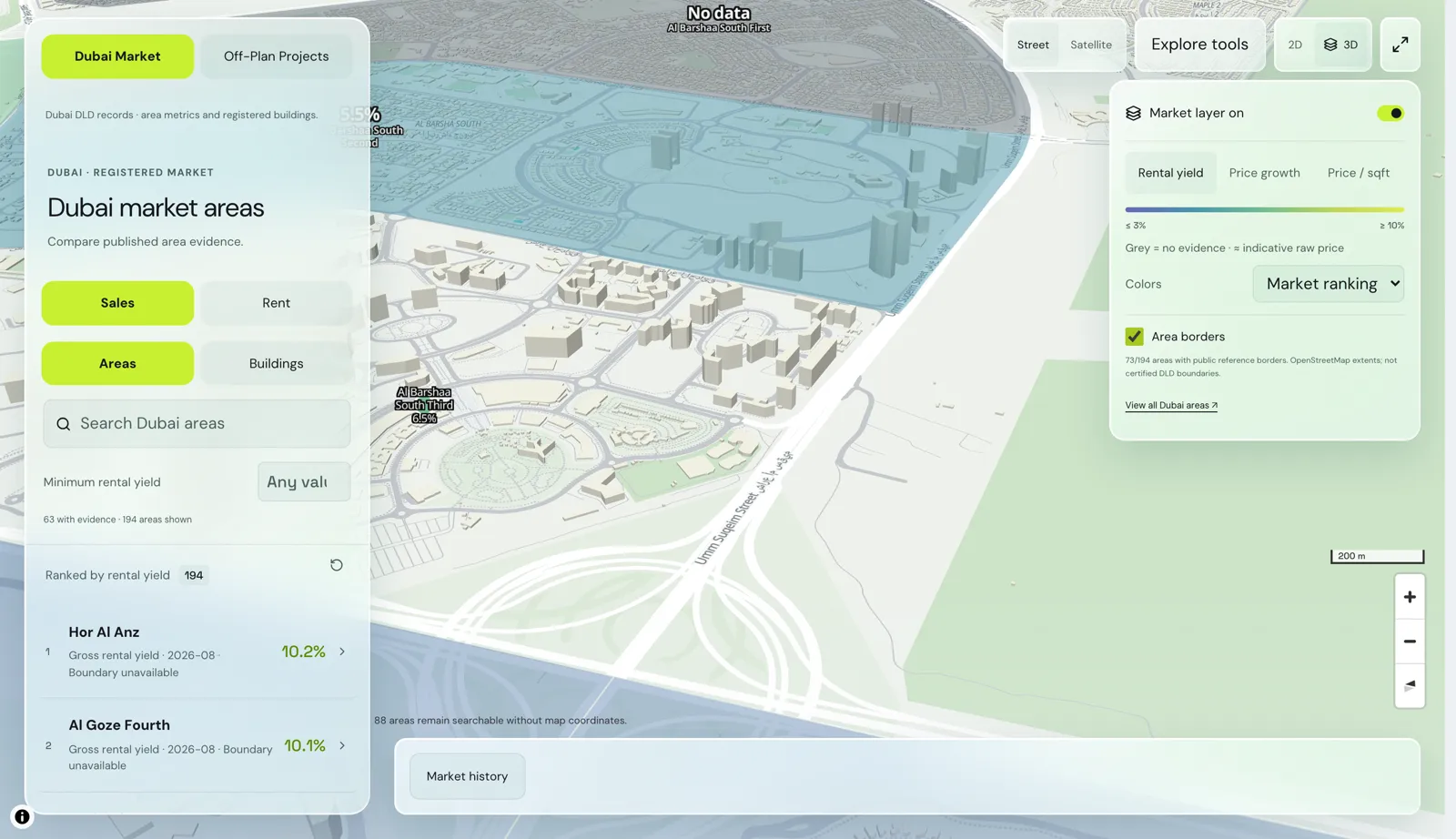Switch map to Street style
Image resolution: width=1456 pixels, height=839 pixels.
(1033, 45)
